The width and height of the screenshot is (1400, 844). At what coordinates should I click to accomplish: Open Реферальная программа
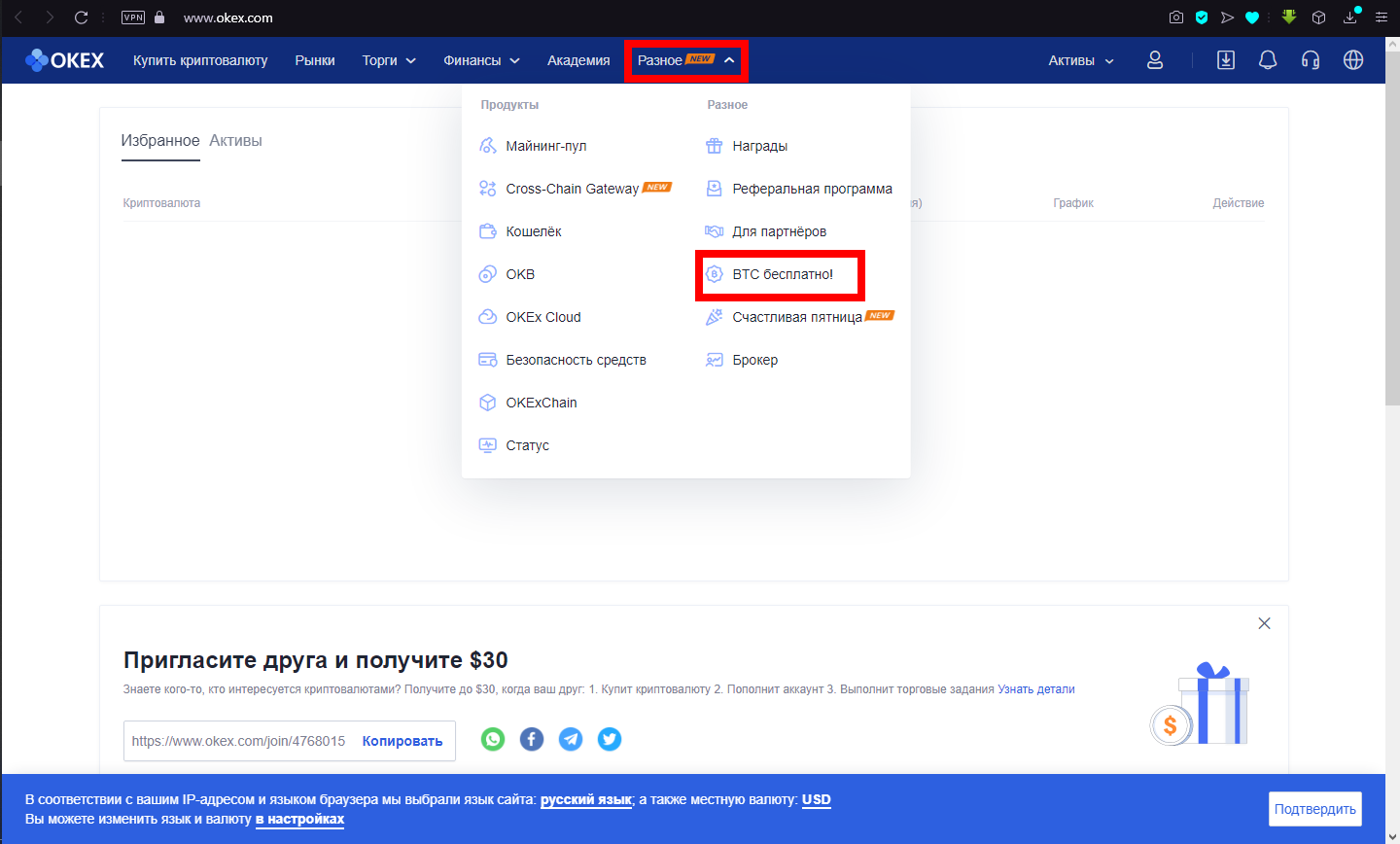798,189
